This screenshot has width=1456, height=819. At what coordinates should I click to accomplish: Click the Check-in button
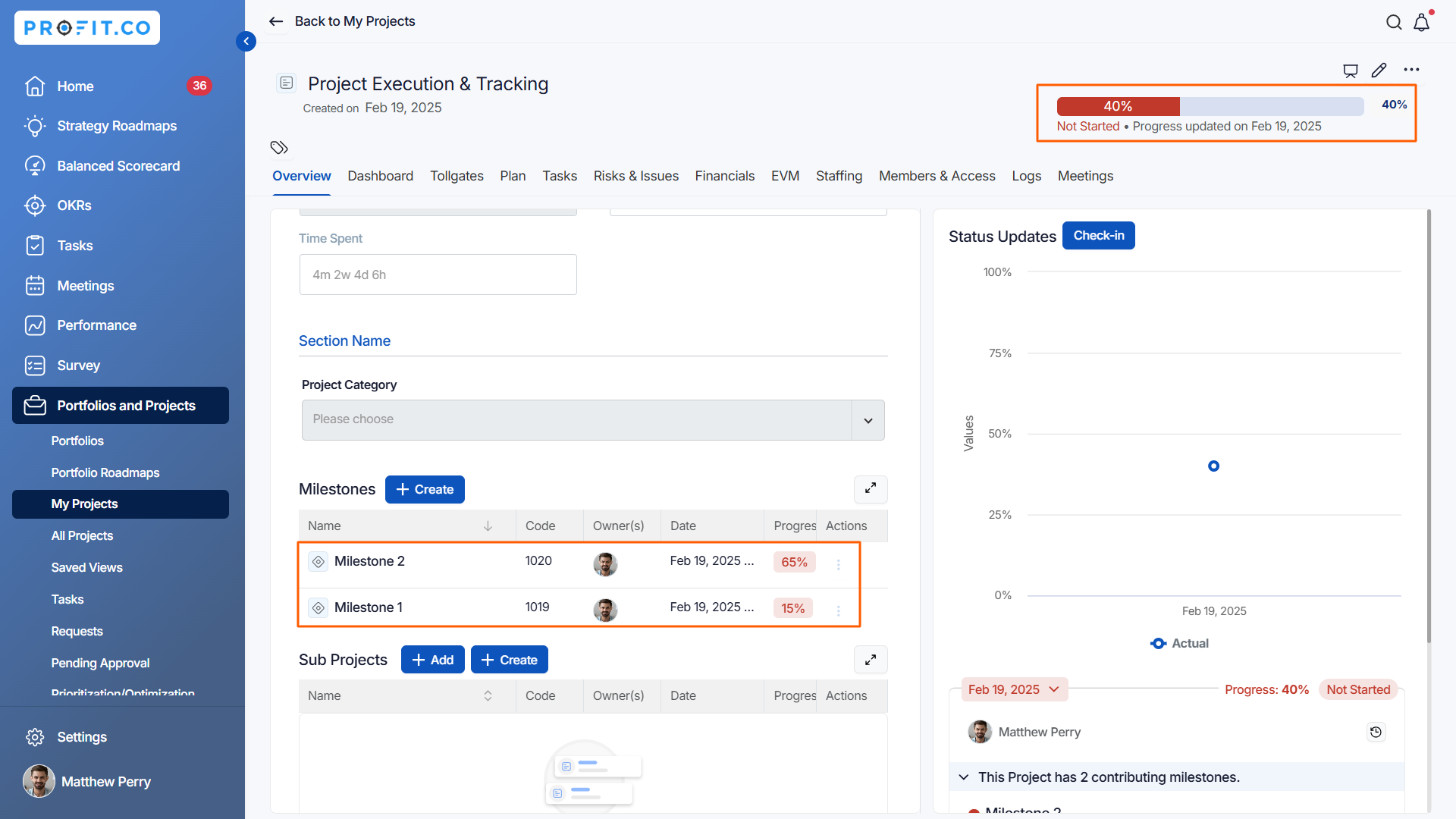[x=1098, y=236]
